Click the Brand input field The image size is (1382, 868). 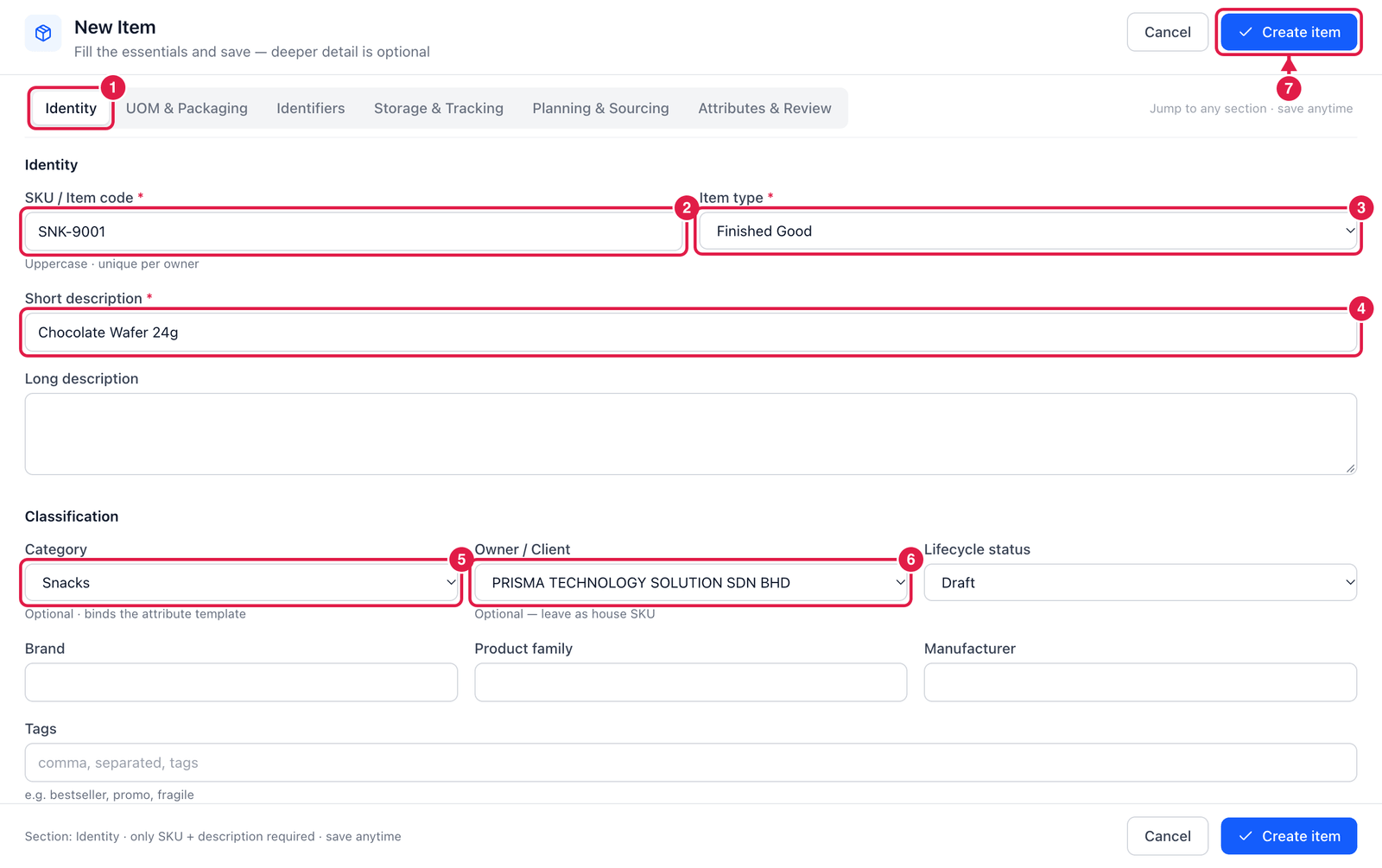coord(241,682)
